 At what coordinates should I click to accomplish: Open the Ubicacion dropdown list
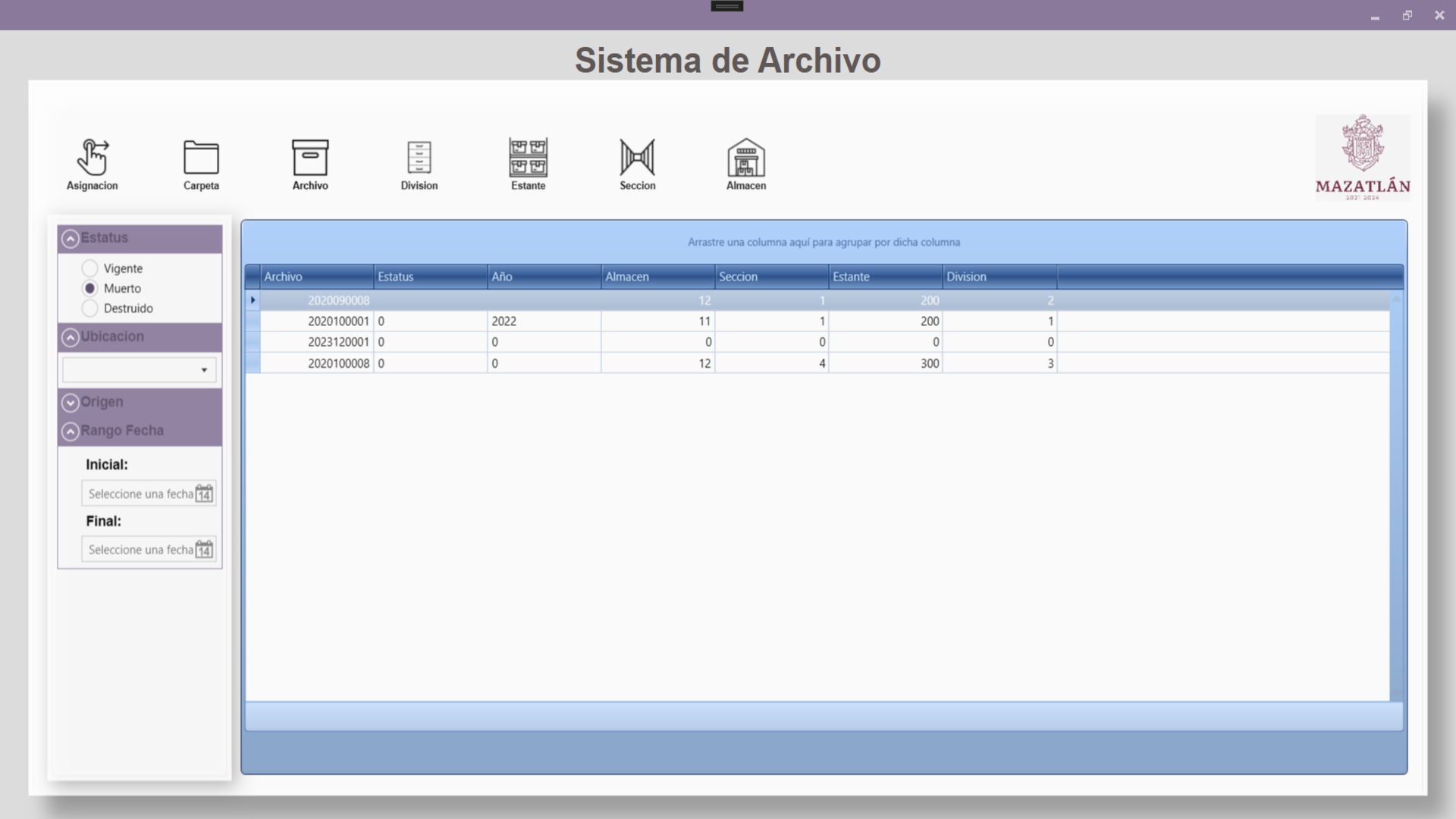tap(203, 370)
